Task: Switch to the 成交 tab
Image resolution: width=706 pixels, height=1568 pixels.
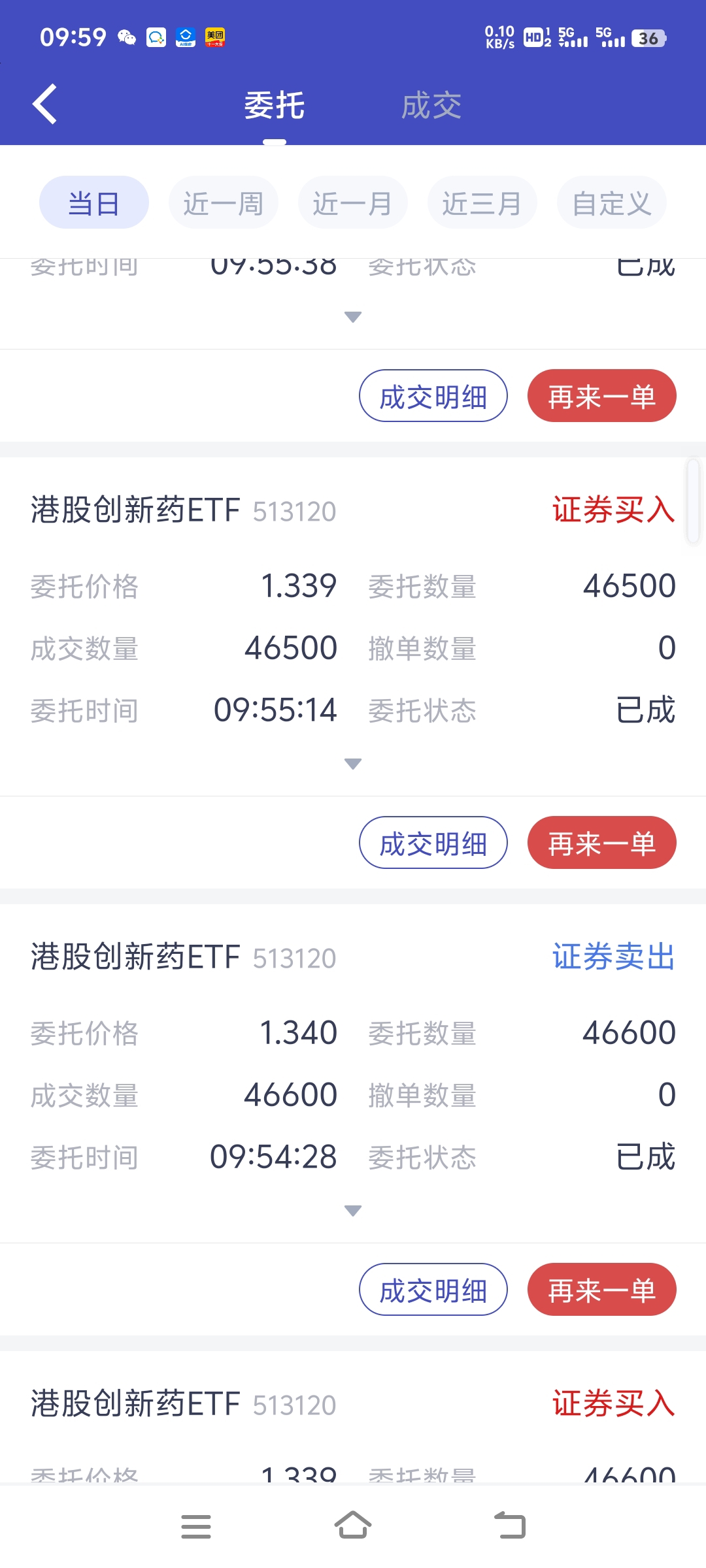Action: 431,105
